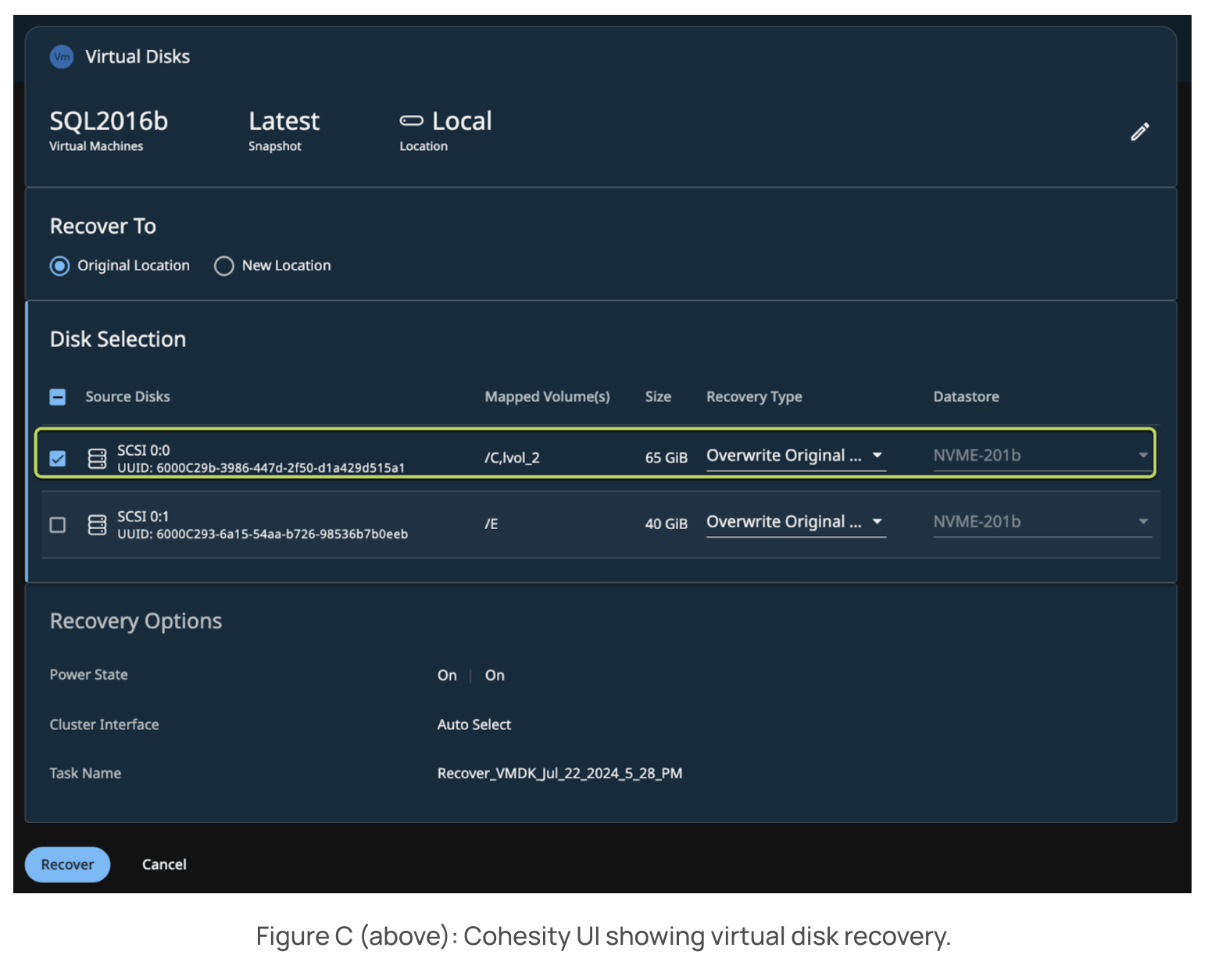Expand Datastore dropdown for SCSI 0:0
Viewport: 1208px width, 980px height.
click(x=1041, y=456)
